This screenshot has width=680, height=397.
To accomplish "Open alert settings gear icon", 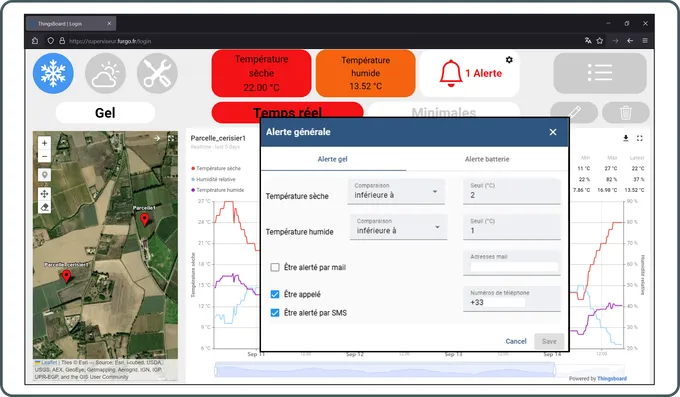I will [x=509, y=59].
